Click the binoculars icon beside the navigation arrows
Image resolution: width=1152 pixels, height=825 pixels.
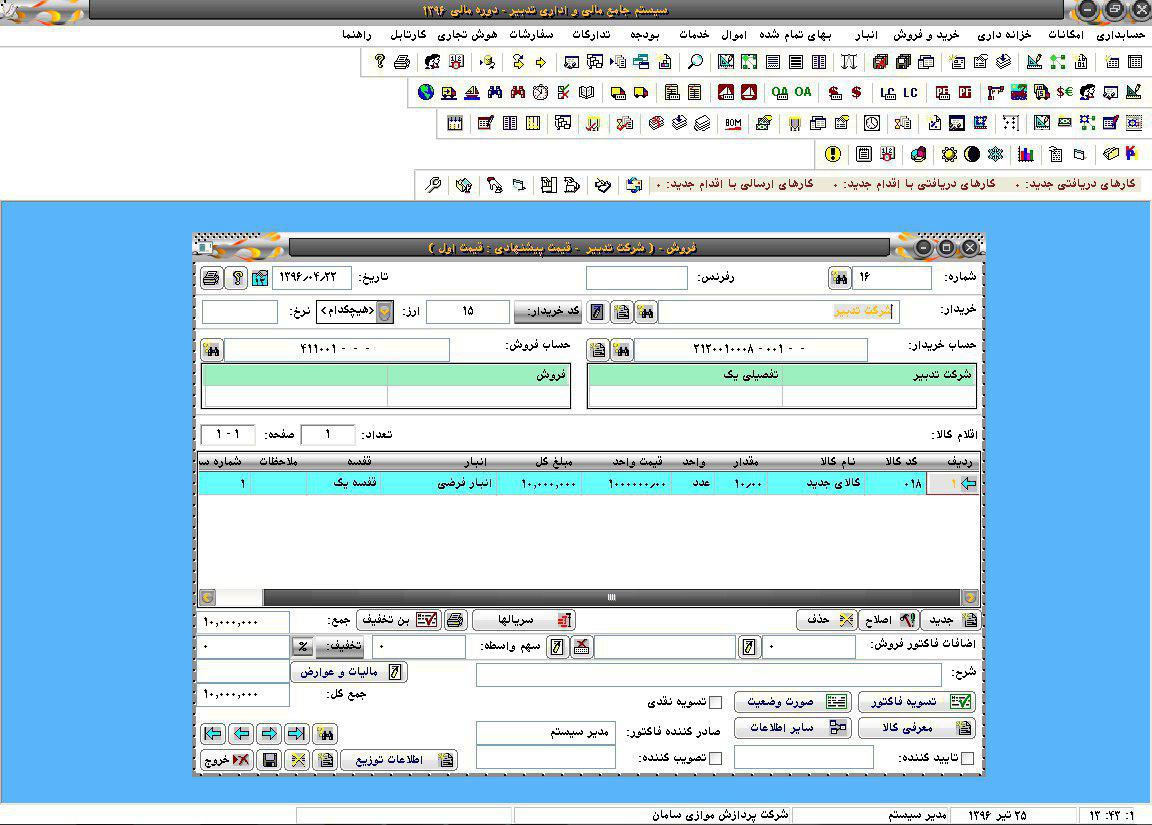pyautogui.click(x=325, y=733)
